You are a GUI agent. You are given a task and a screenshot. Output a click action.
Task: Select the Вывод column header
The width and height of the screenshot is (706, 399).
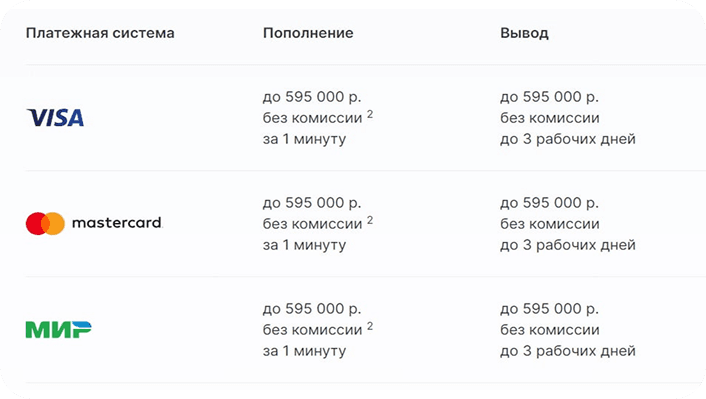coord(524,33)
